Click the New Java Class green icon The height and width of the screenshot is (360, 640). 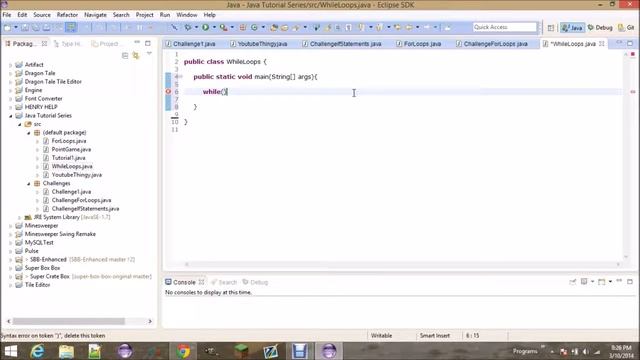click(255, 27)
